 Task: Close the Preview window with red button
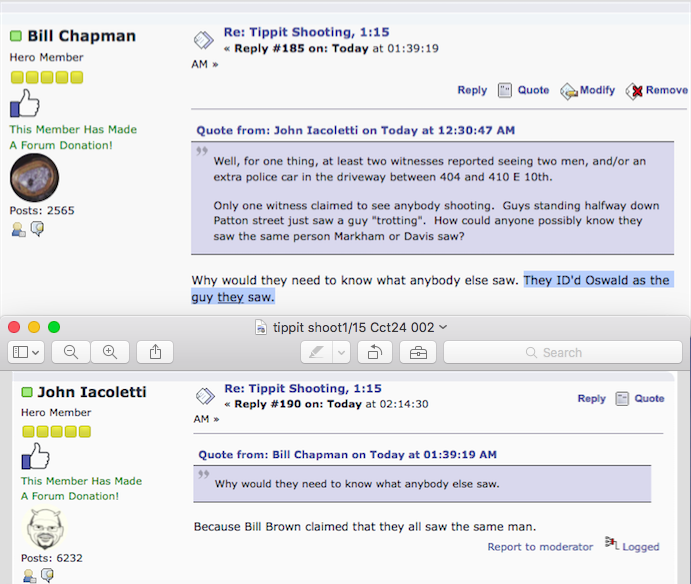tap(14, 327)
